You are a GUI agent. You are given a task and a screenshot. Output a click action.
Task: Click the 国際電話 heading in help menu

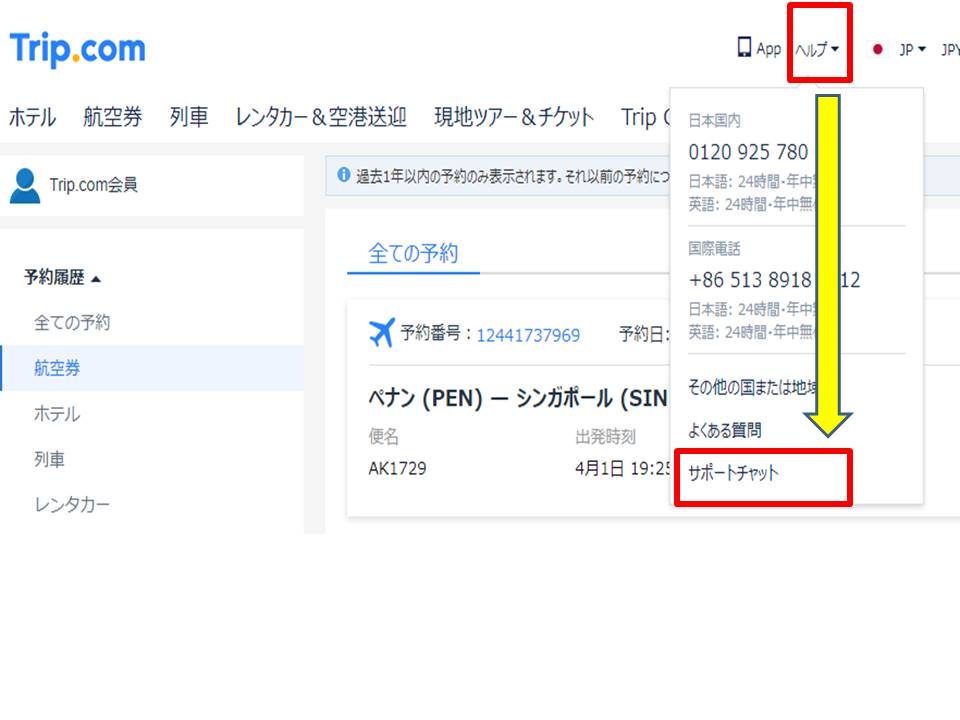[714, 248]
